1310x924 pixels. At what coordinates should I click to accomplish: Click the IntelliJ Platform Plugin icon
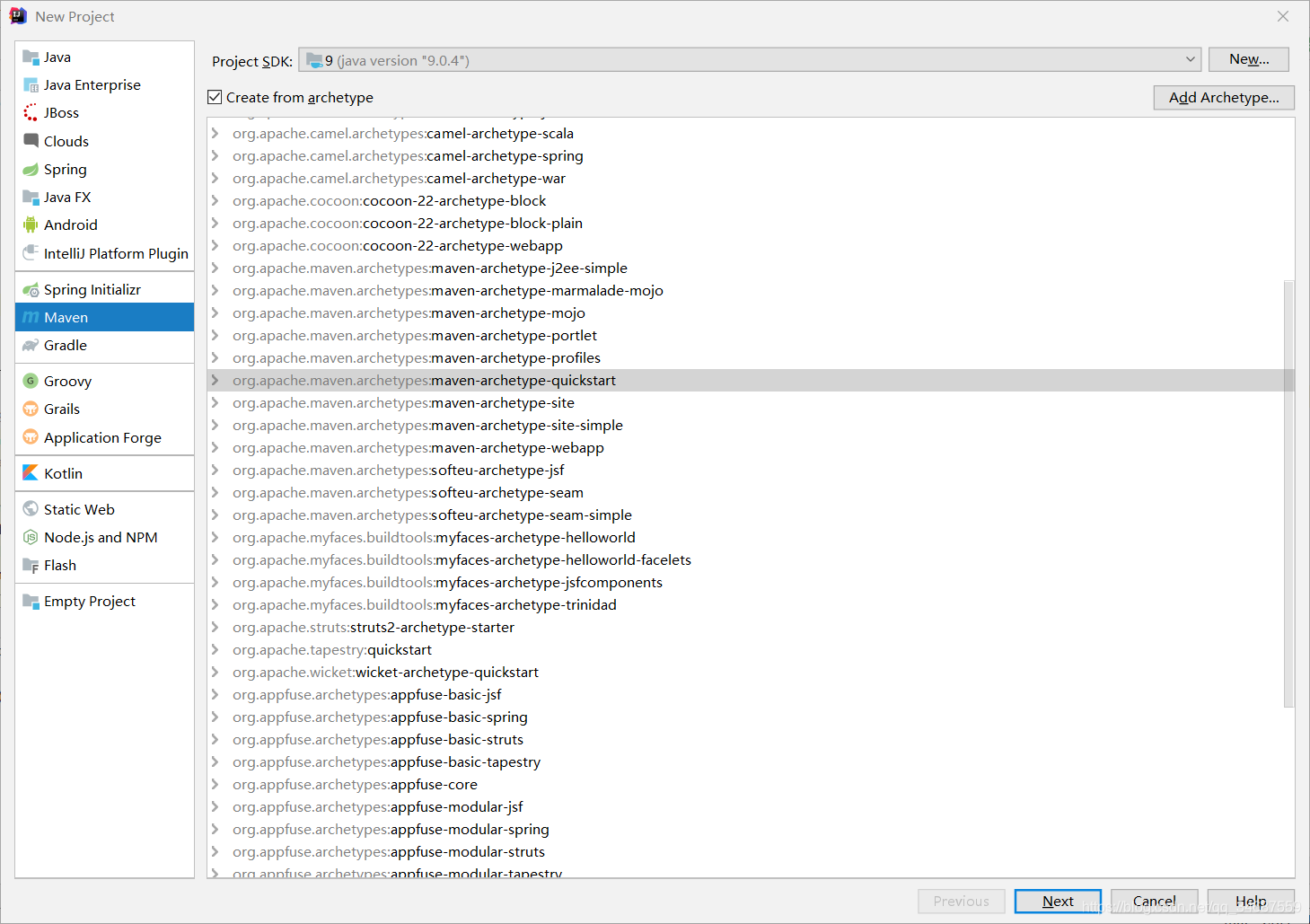tap(31, 253)
